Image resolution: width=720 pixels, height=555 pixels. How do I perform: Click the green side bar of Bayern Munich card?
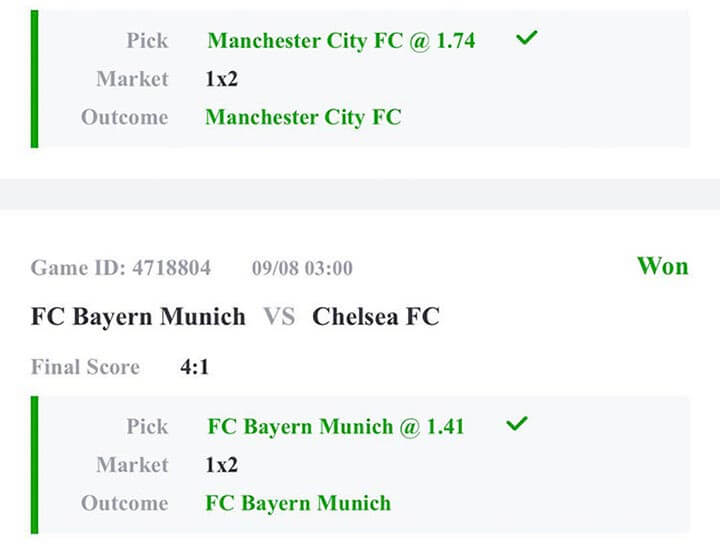(x=35, y=464)
